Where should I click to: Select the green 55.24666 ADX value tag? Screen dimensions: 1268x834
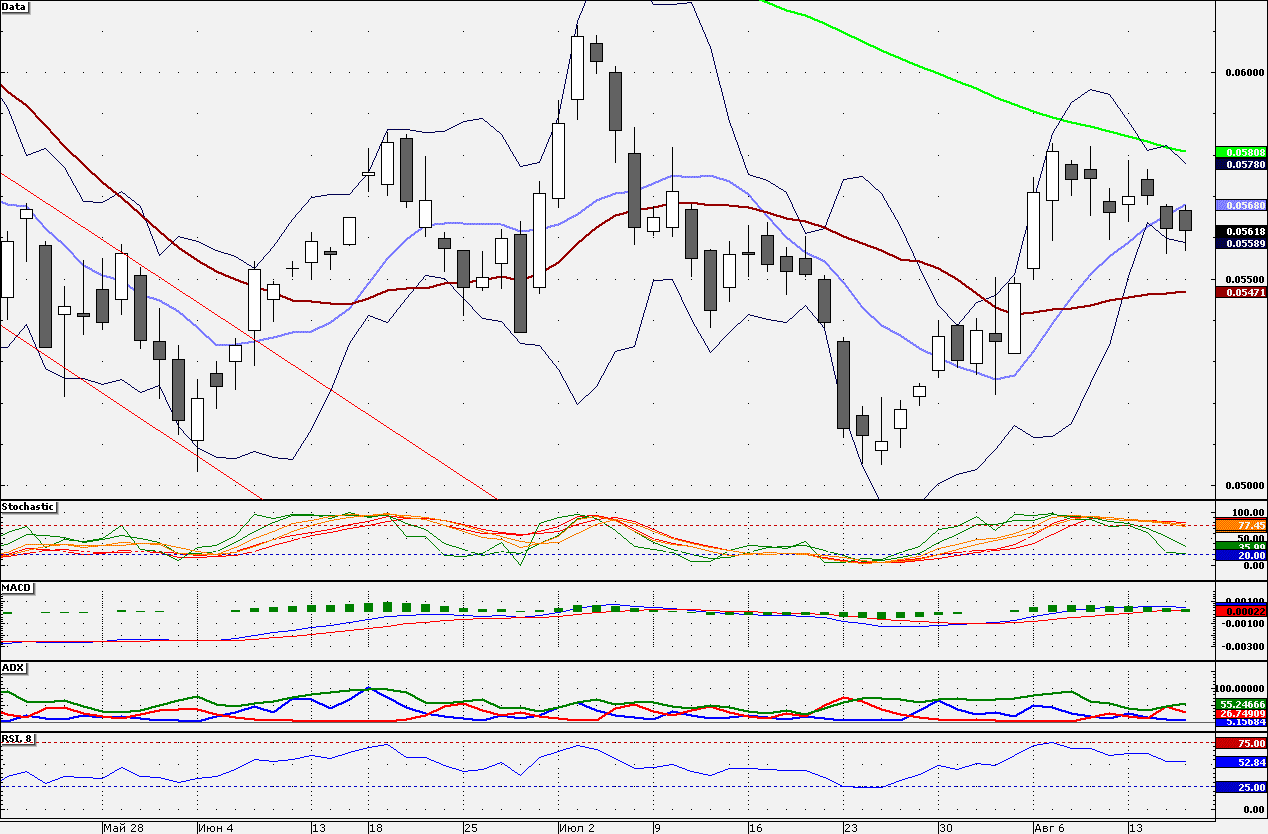coord(1241,704)
